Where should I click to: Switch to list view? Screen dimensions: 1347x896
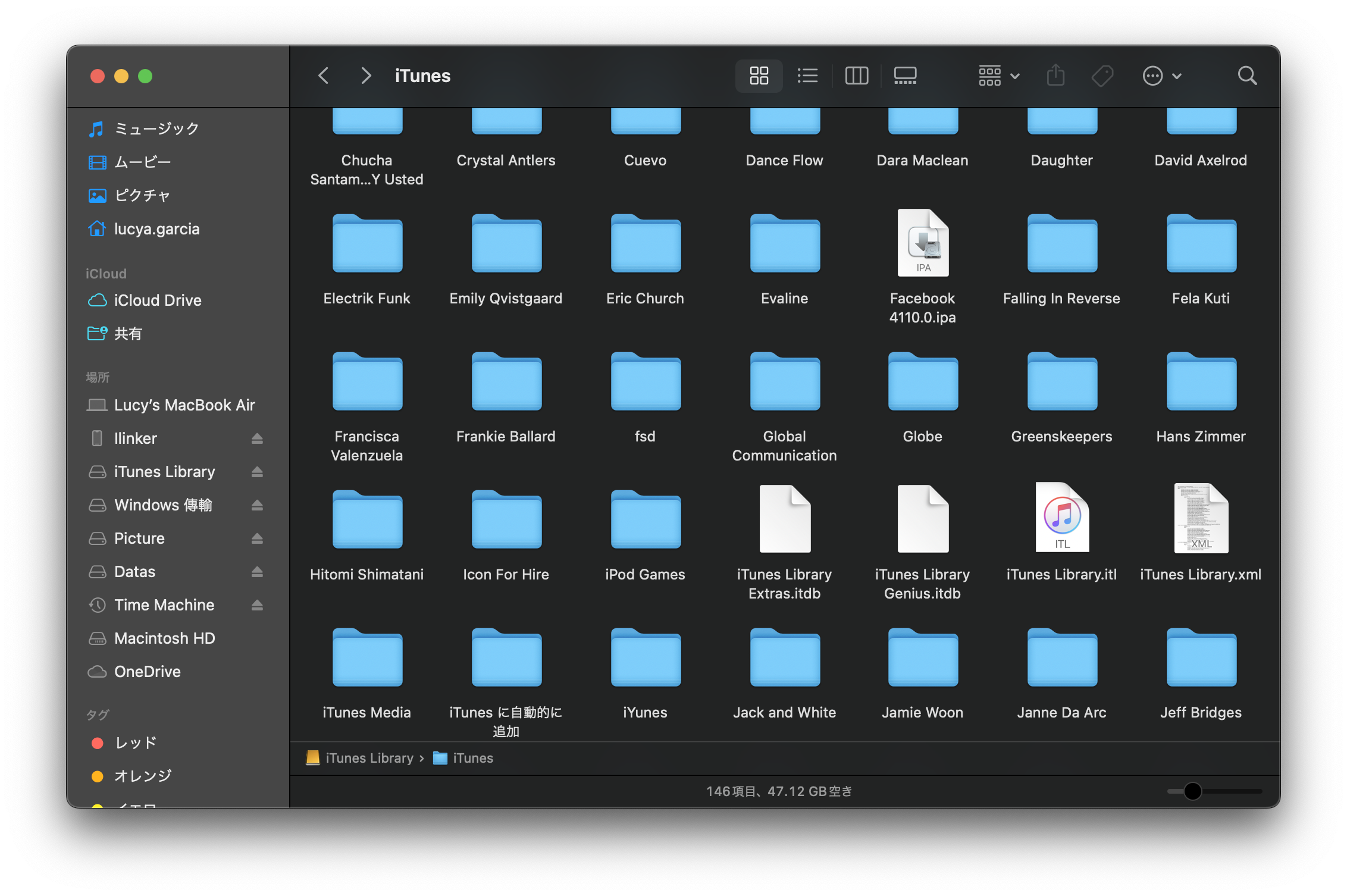tap(807, 76)
